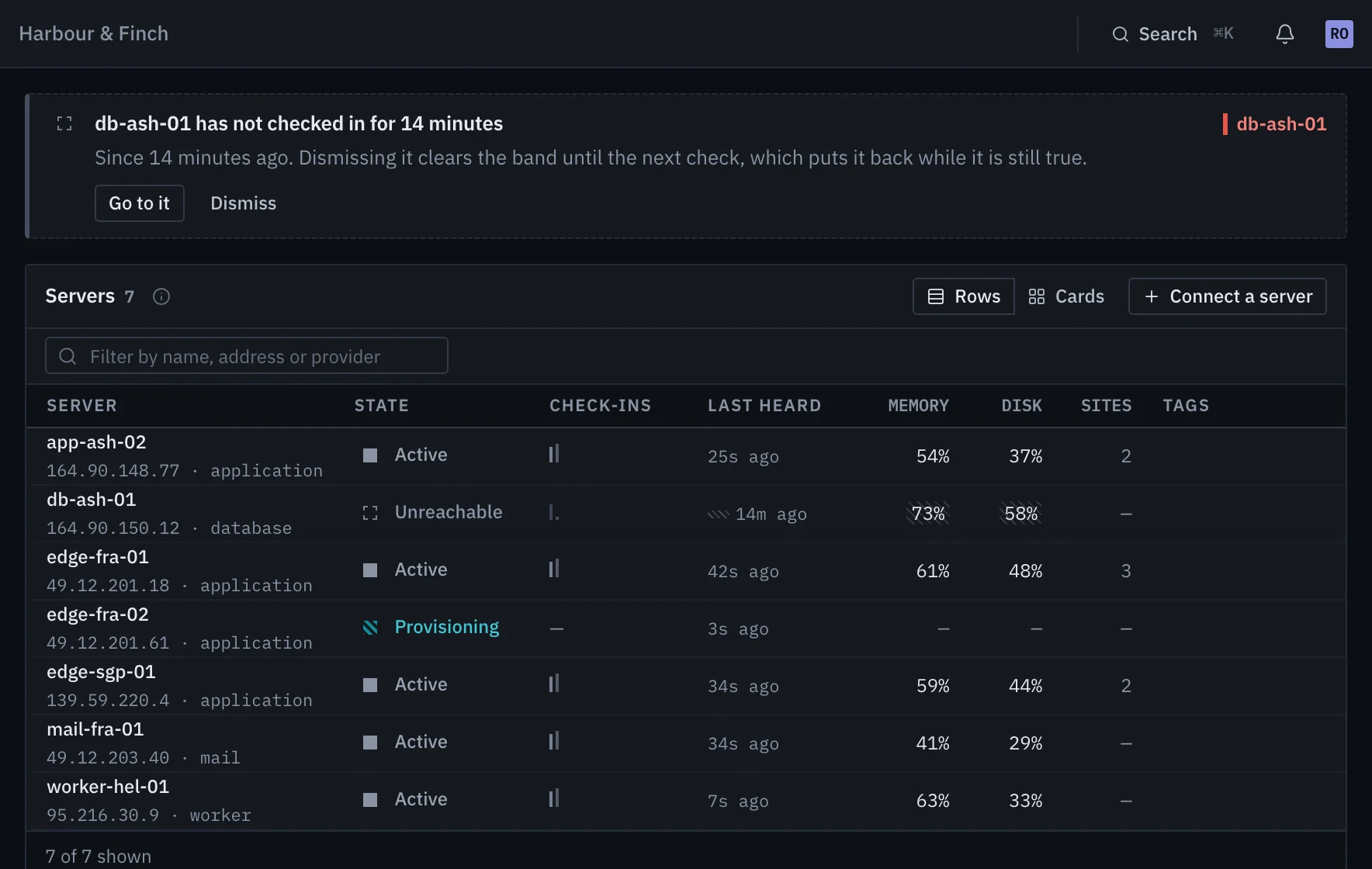Click the SITES column header
This screenshot has width=1372, height=869.
pos(1107,406)
